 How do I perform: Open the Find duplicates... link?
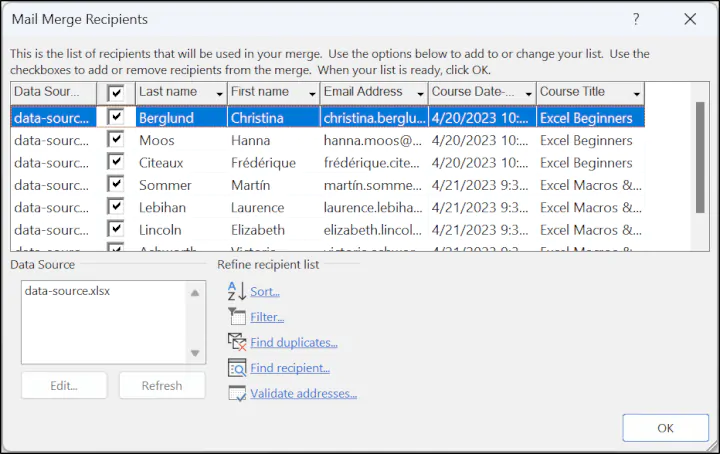[x=294, y=343]
